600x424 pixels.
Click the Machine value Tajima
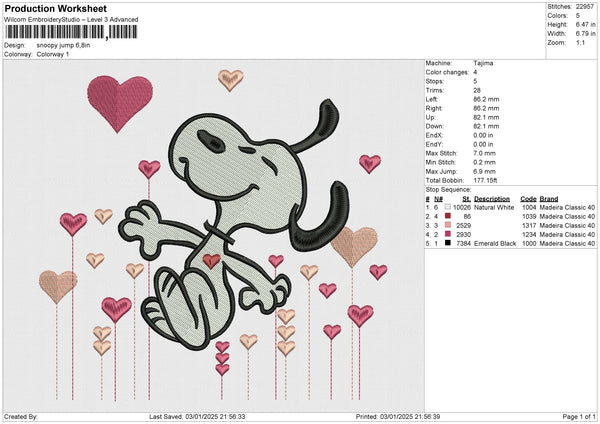(485, 62)
